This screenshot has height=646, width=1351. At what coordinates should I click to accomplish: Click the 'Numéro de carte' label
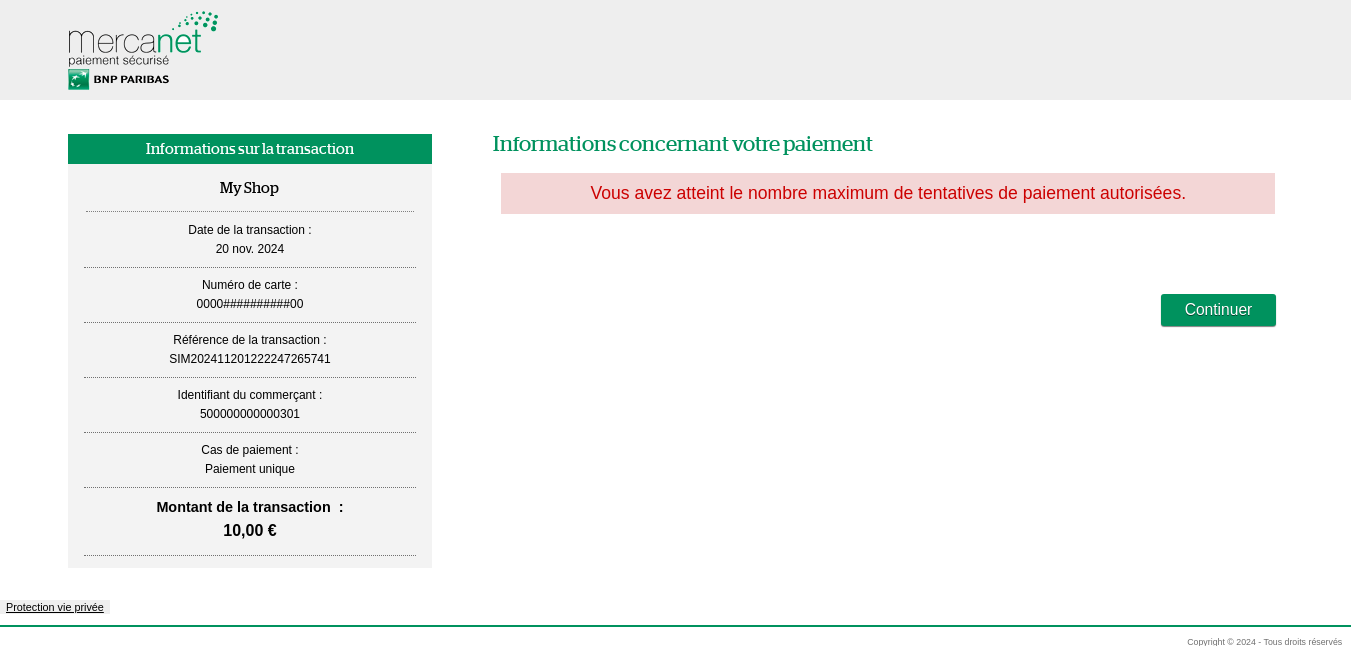249,285
